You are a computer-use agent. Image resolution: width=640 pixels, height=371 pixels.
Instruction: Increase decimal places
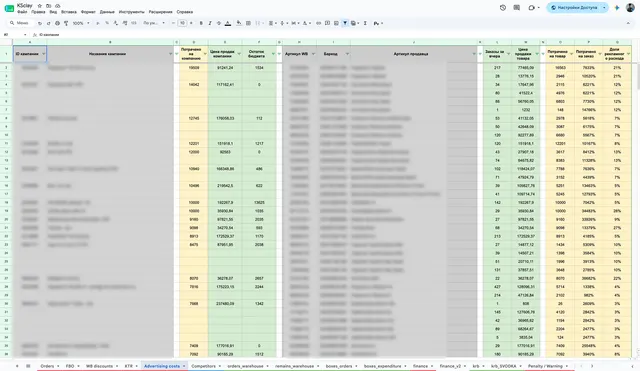pyautogui.click(x=125, y=23)
